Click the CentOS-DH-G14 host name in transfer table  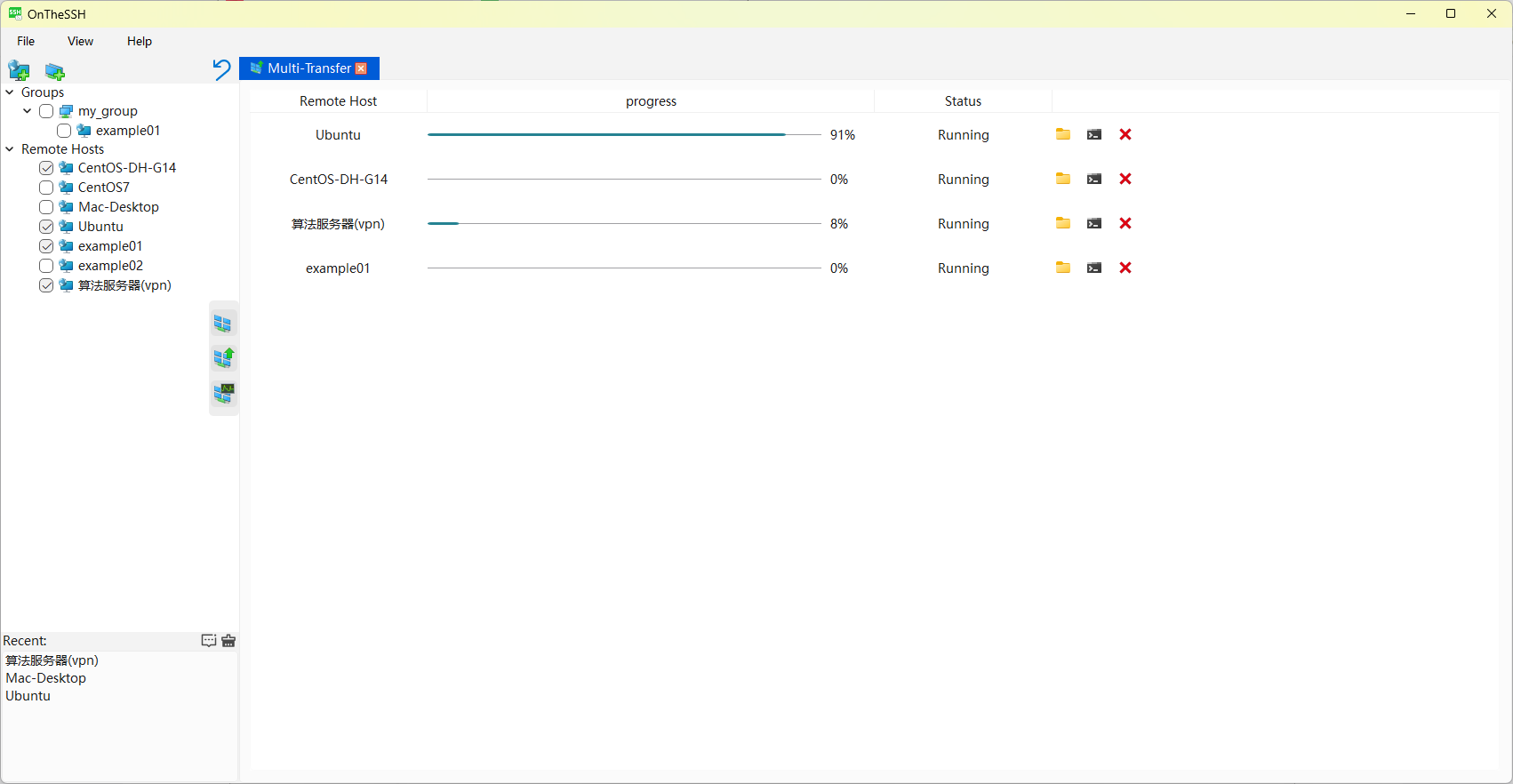[x=339, y=180]
